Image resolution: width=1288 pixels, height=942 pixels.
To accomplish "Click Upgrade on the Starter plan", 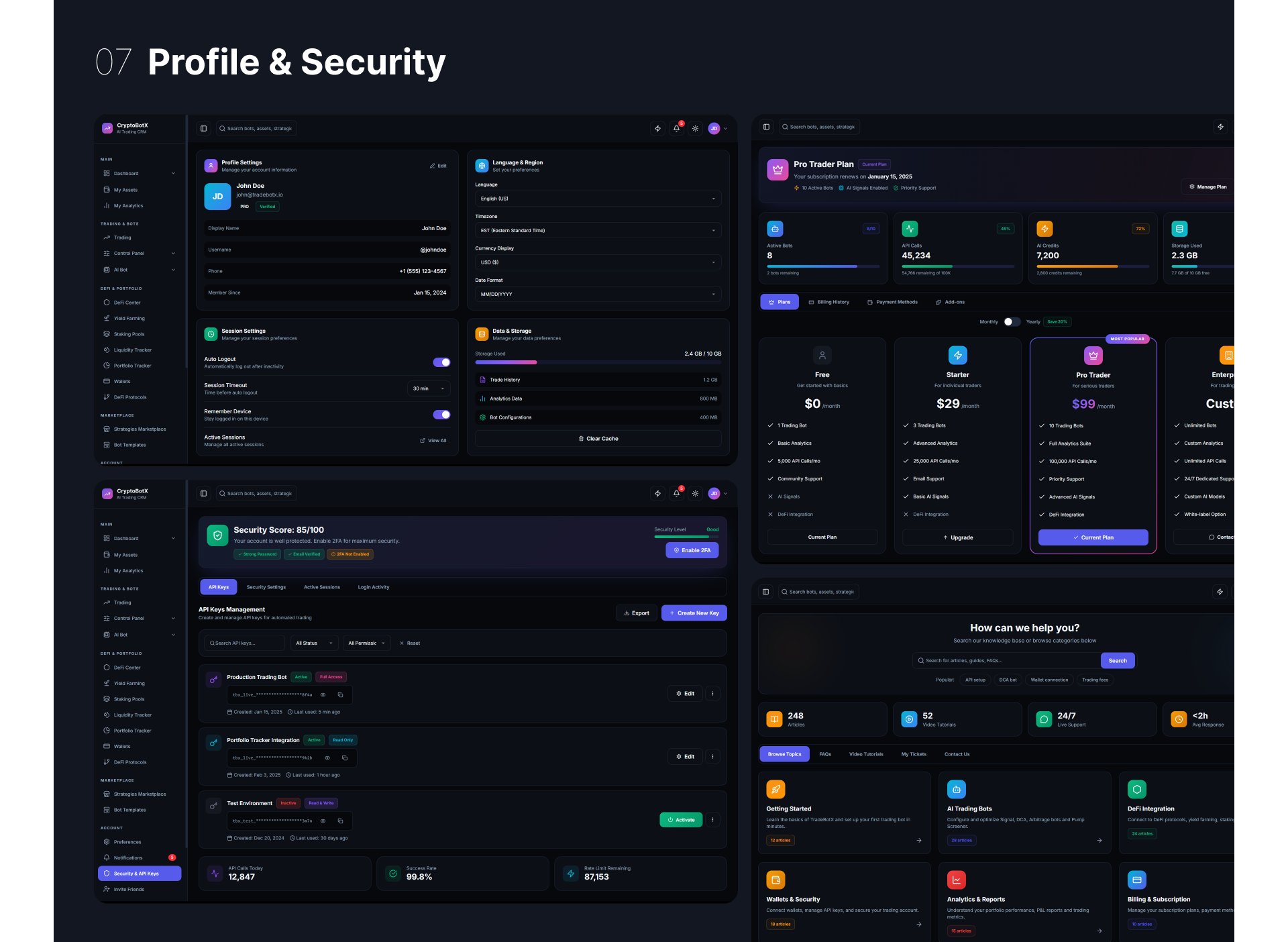I will [x=958, y=537].
